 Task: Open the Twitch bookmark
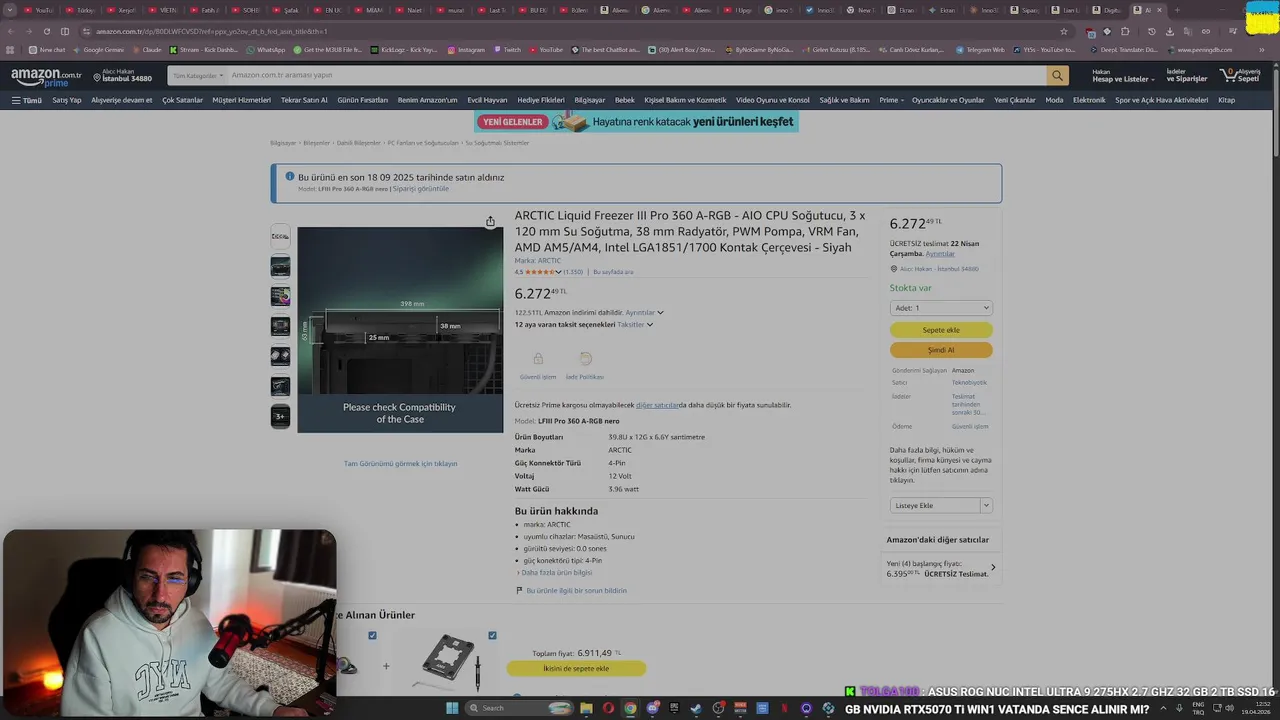(507, 49)
